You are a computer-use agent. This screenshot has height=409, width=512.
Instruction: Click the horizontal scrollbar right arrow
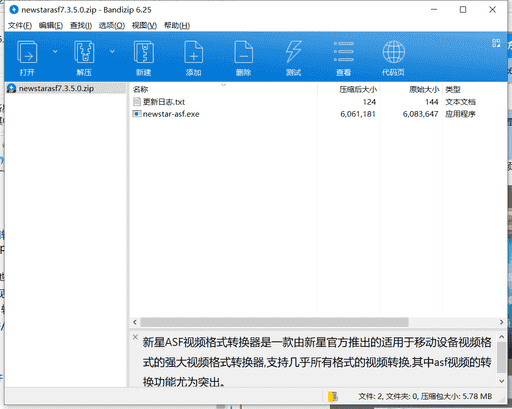[501, 322]
